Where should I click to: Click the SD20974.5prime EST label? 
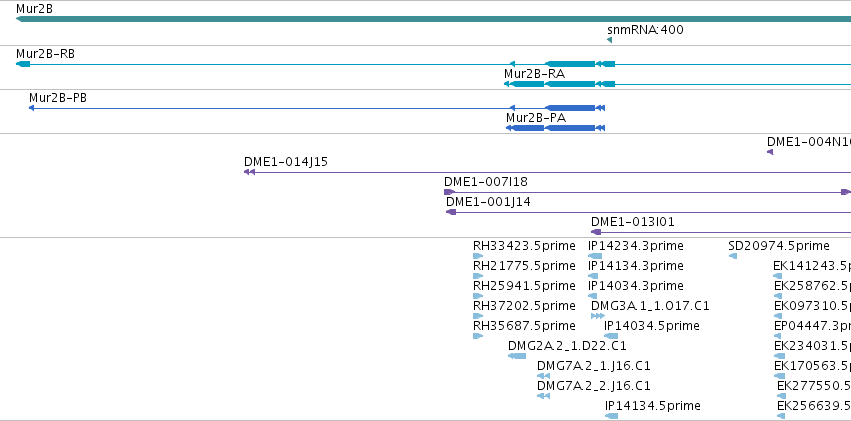click(779, 246)
